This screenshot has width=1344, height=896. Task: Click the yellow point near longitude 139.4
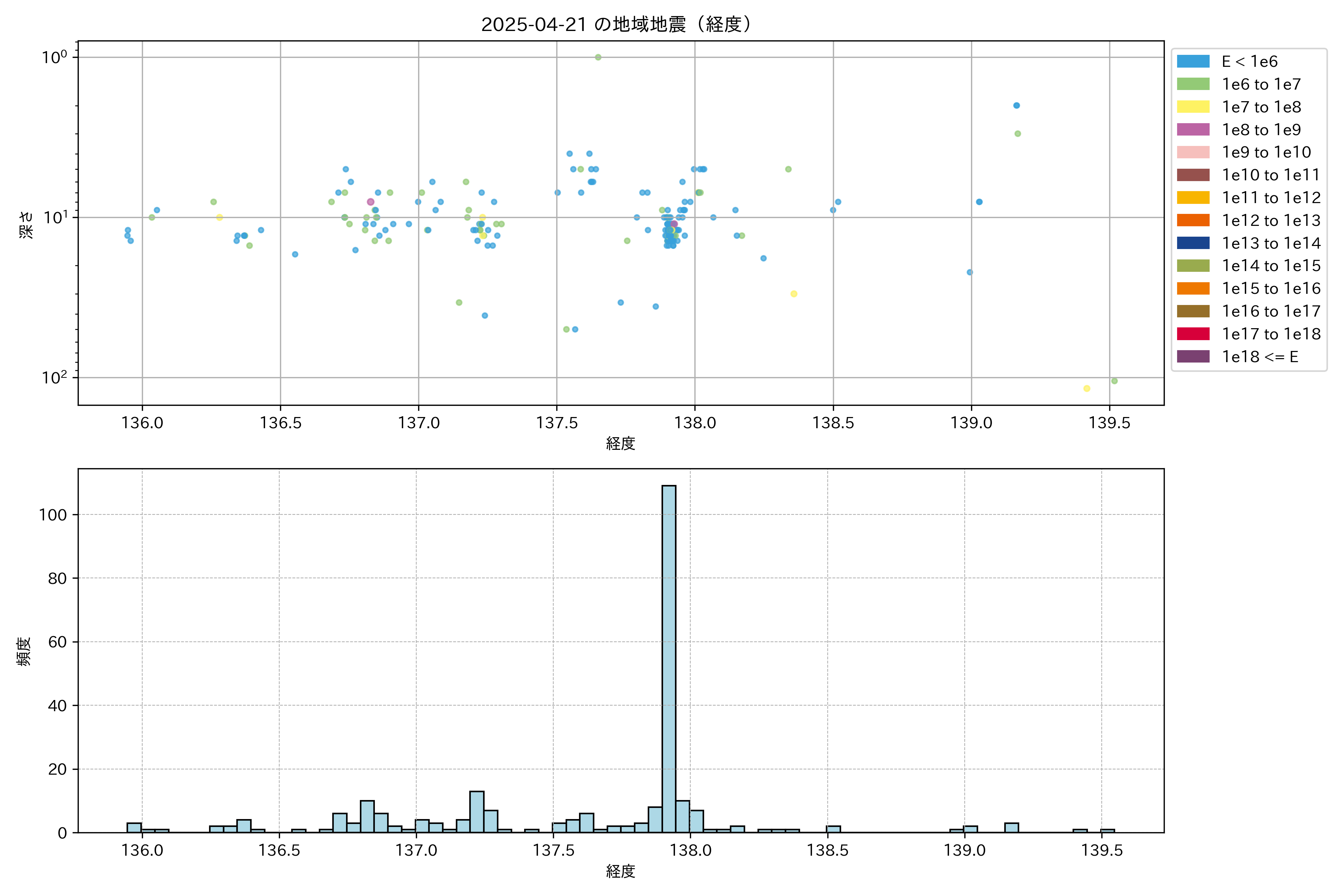coord(1086,389)
